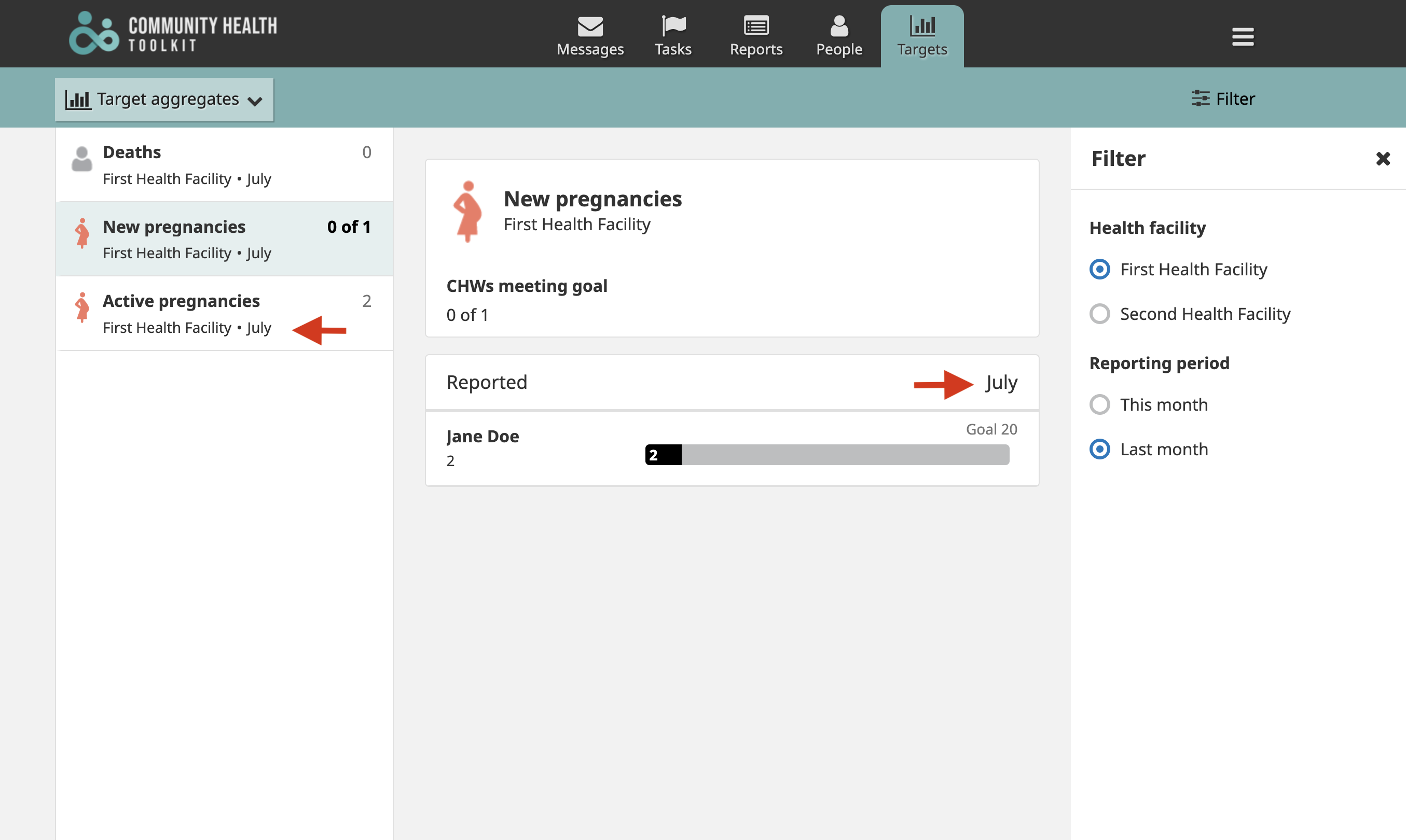The height and width of the screenshot is (840, 1406).
Task: Select First Health Facility radio button
Action: [x=1100, y=269]
